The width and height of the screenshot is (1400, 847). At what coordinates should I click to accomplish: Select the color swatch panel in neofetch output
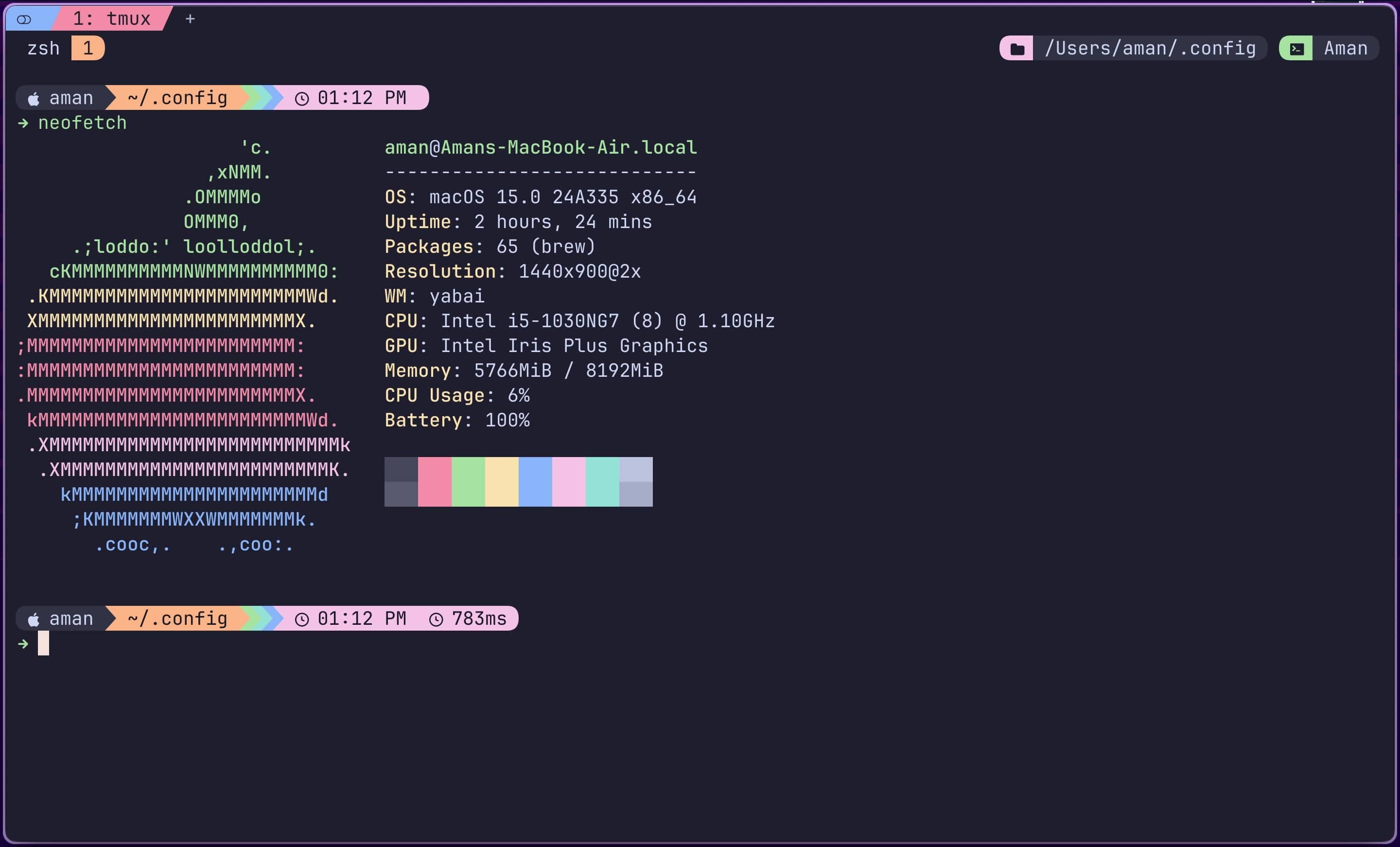518,481
